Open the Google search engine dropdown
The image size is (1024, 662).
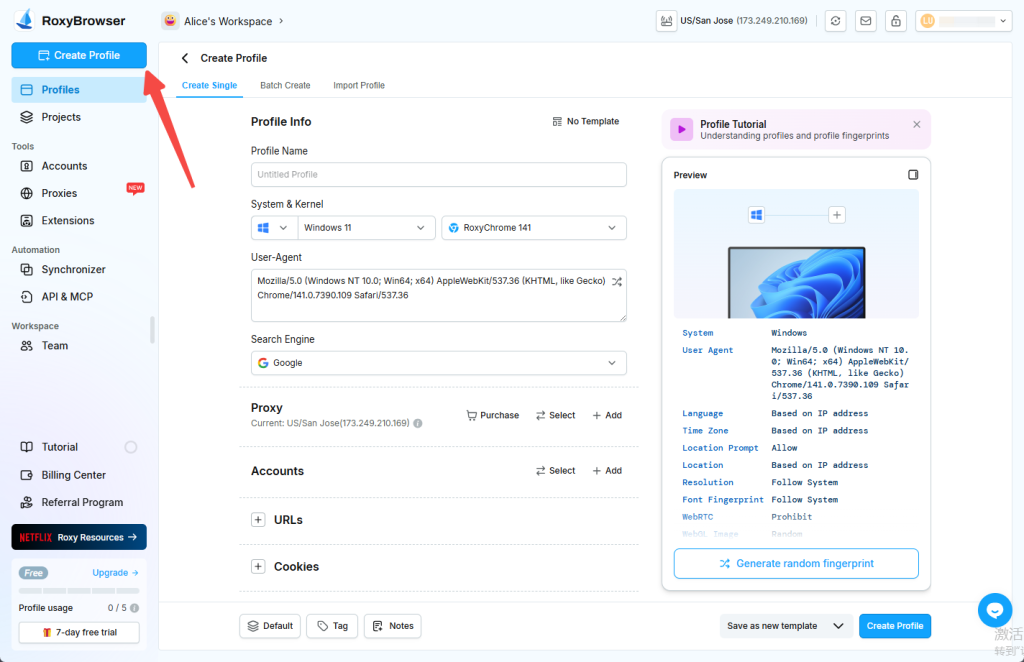pos(438,363)
